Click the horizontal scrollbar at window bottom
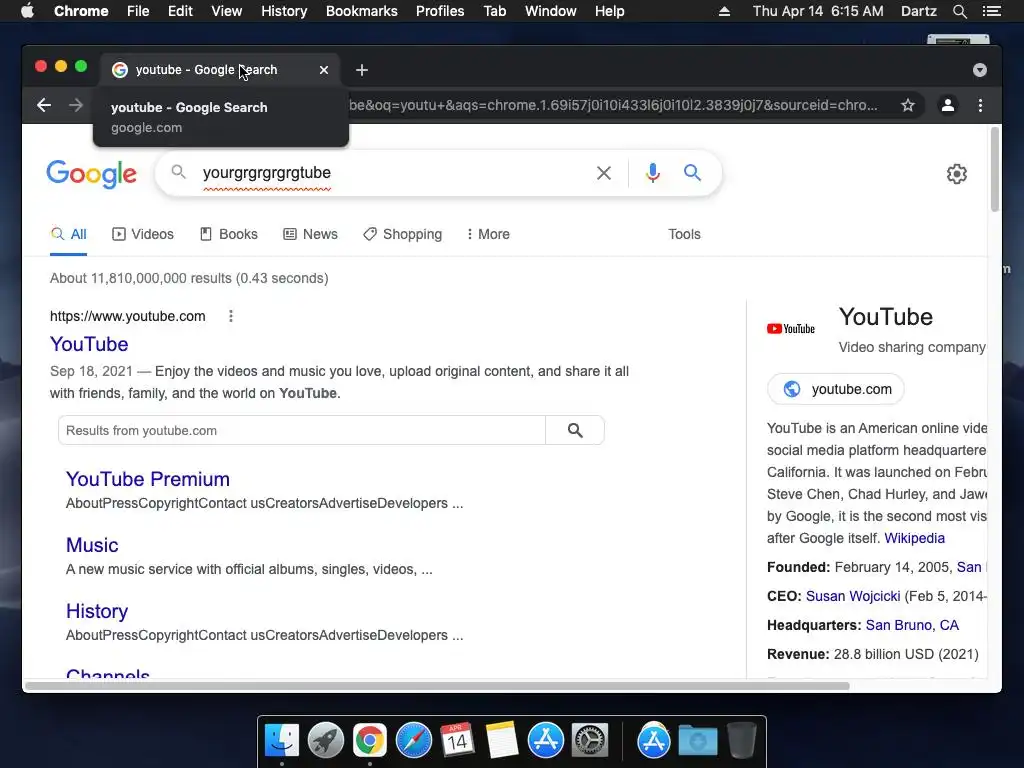This screenshot has height=768, width=1024. 436,686
